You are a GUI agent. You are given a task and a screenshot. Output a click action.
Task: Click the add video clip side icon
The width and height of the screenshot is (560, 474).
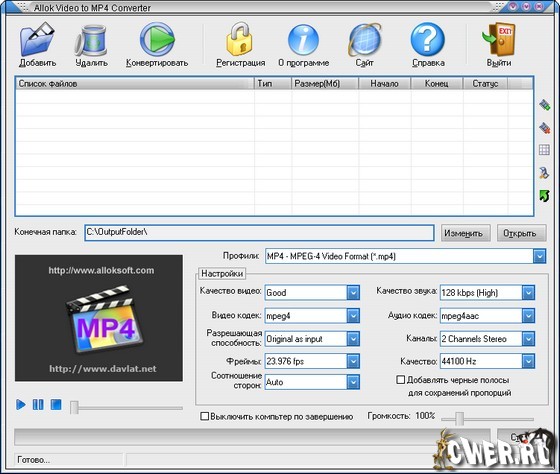(544, 105)
